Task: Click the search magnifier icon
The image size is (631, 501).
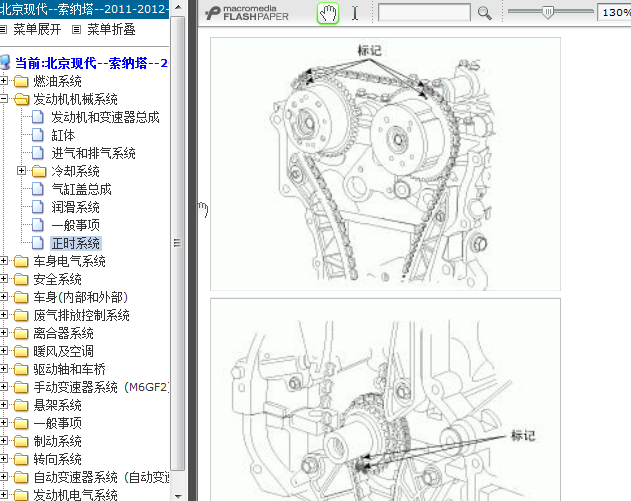Action: coord(485,13)
